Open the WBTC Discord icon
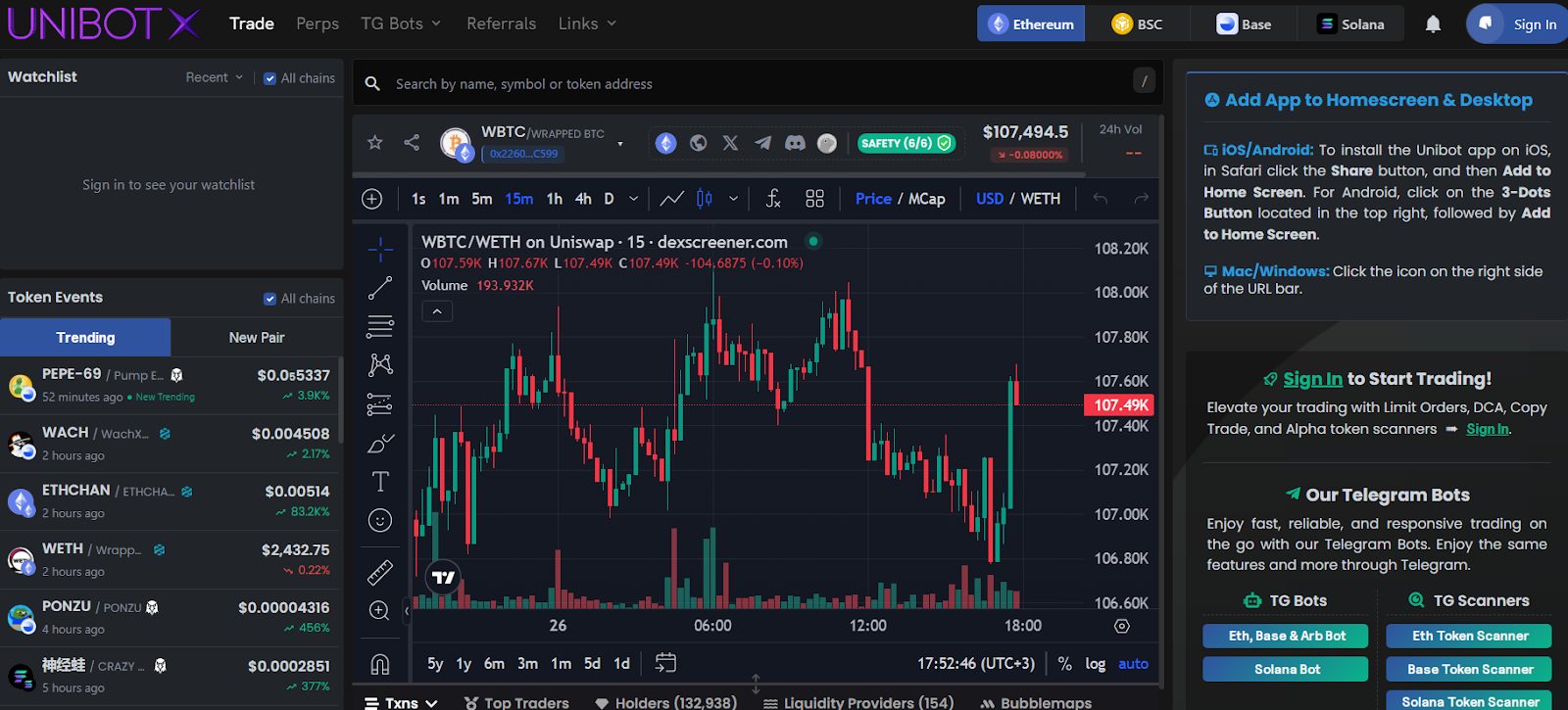 pyautogui.click(x=795, y=143)
